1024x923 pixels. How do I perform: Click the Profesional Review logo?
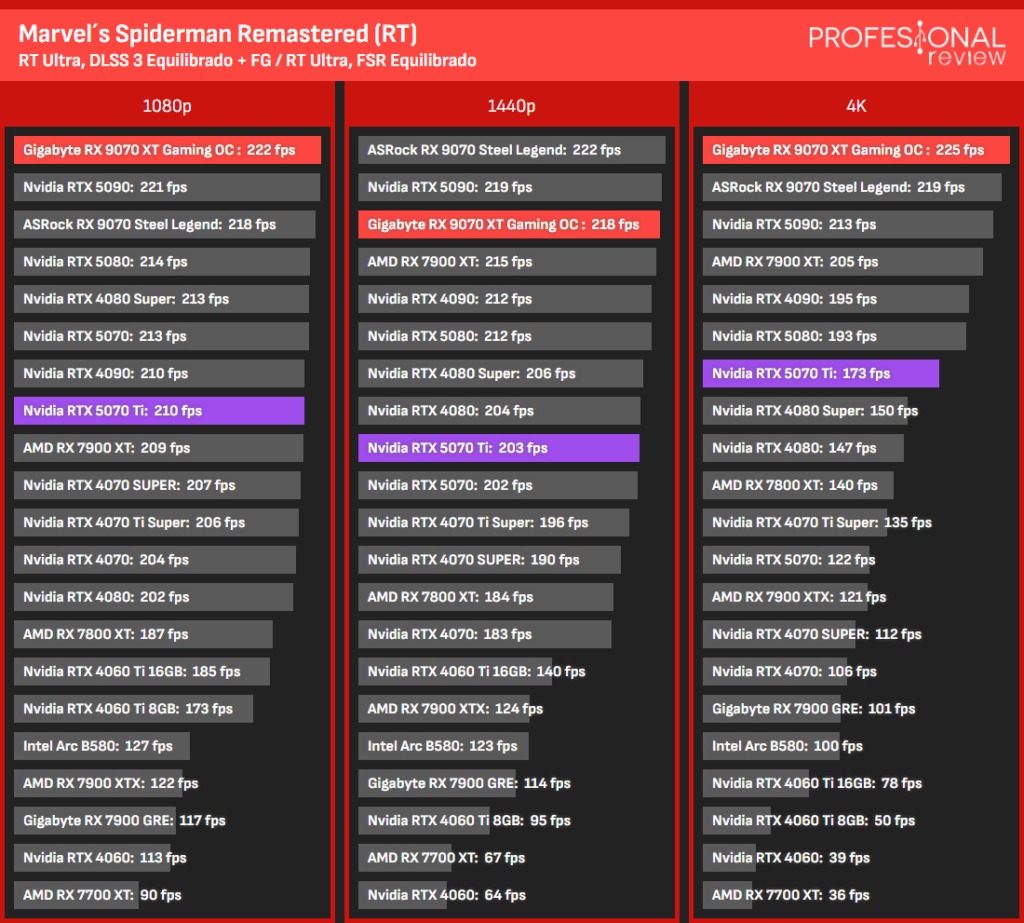coord(906,44)
